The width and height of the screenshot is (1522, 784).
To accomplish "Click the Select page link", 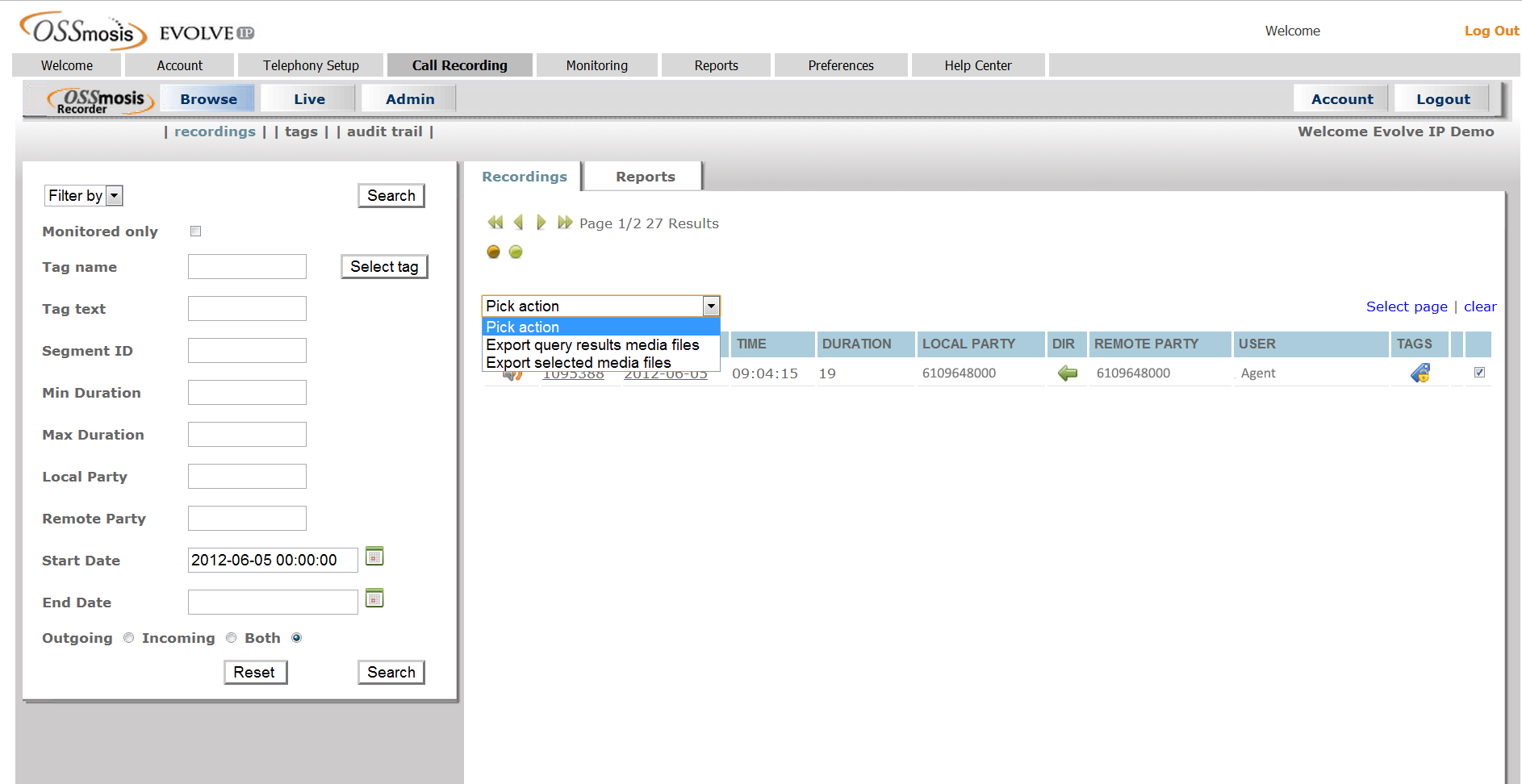I will click(1406, 307).
